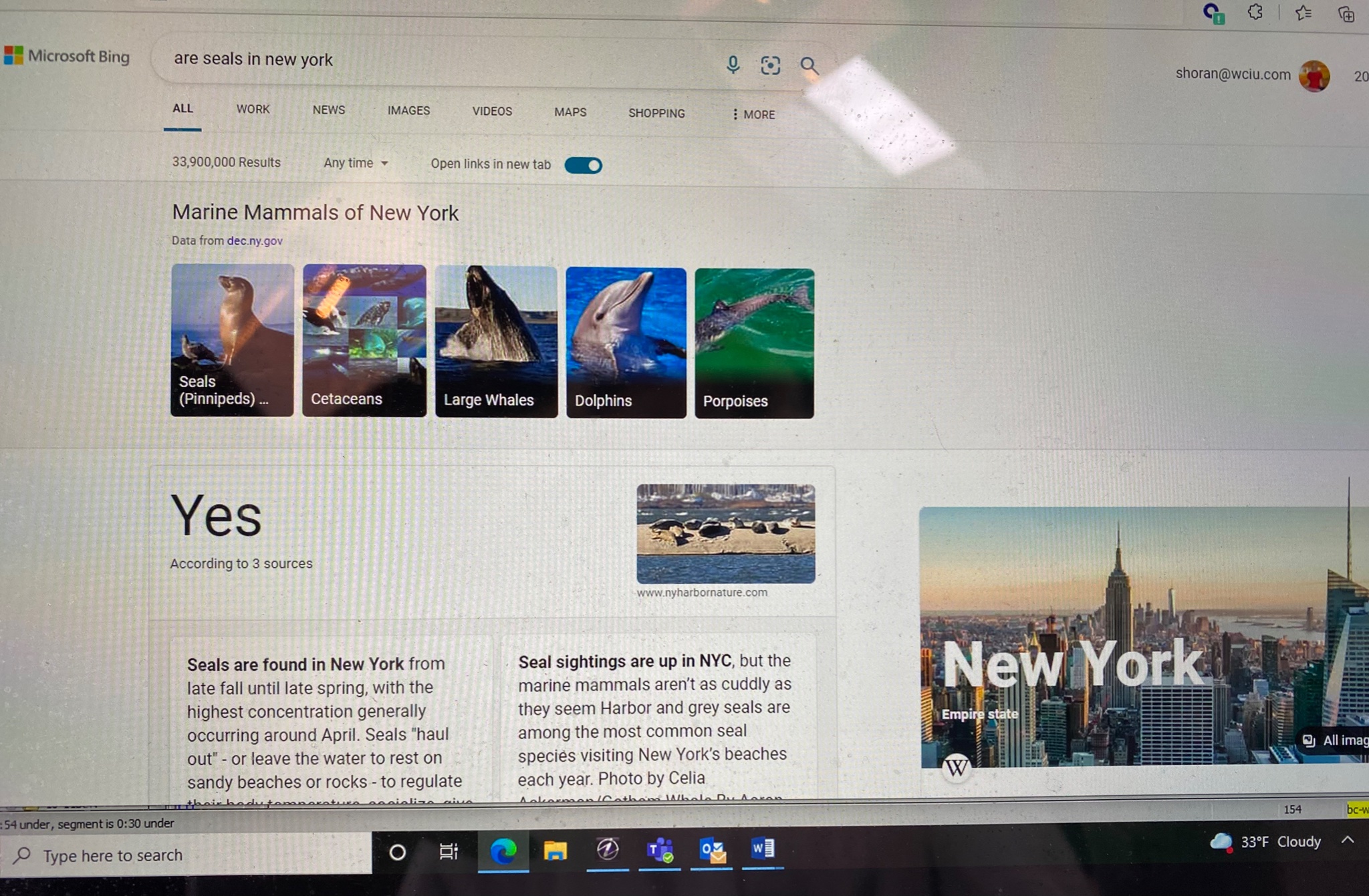
Task: Switch to the Work tab
Action: click(x=253, y=109)
